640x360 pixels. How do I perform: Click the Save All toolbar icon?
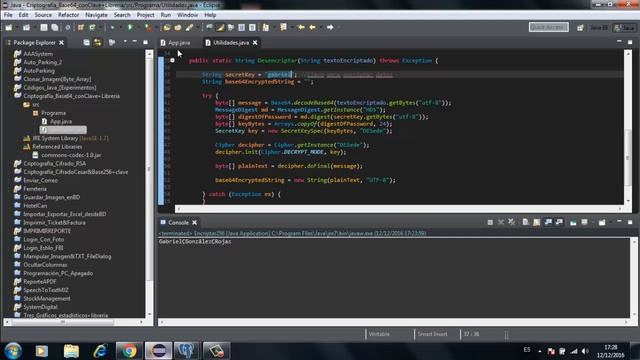click(x=55, y=27)
